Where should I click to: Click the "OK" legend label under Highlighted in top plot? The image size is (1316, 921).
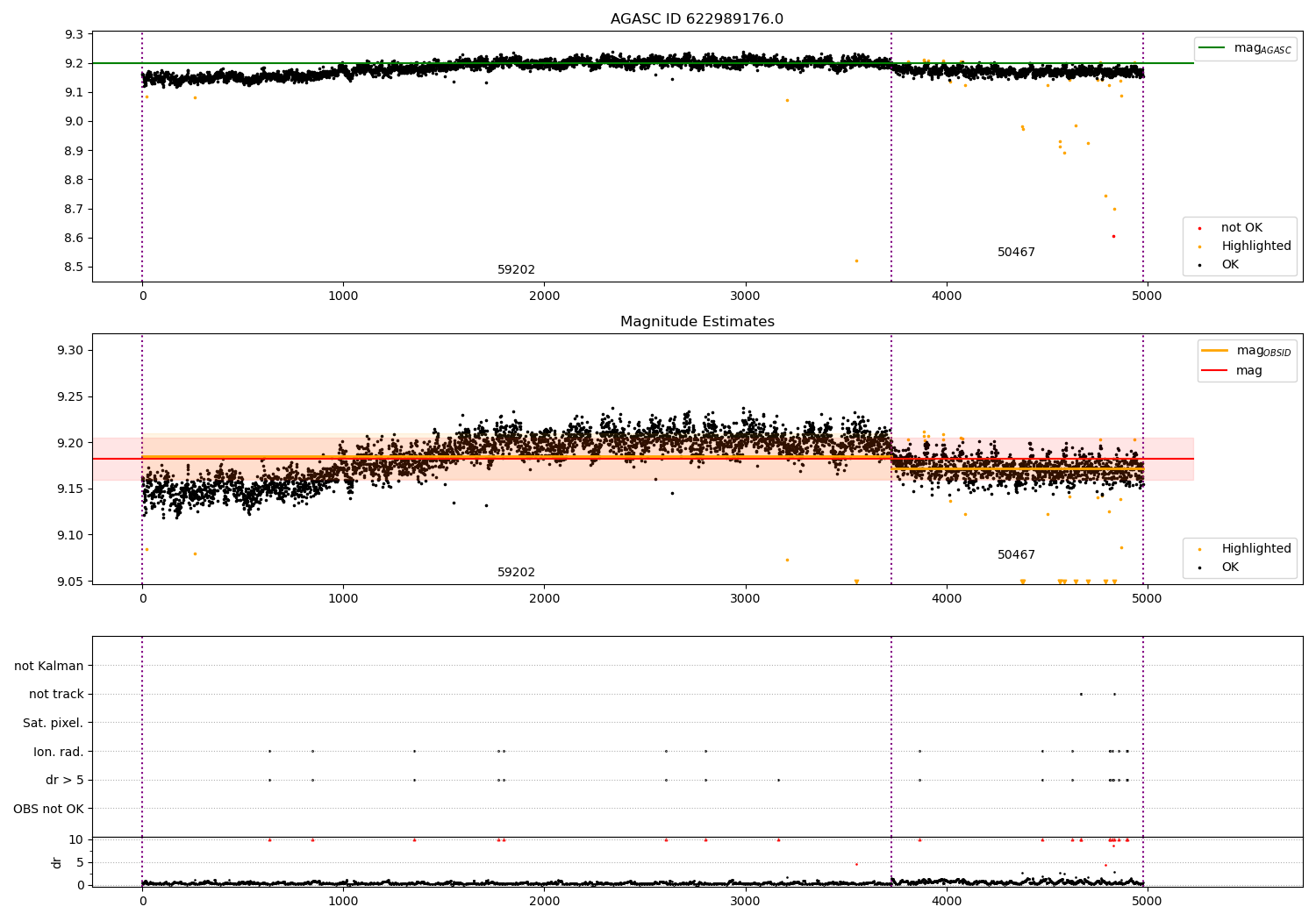(x=1230, y=265)
